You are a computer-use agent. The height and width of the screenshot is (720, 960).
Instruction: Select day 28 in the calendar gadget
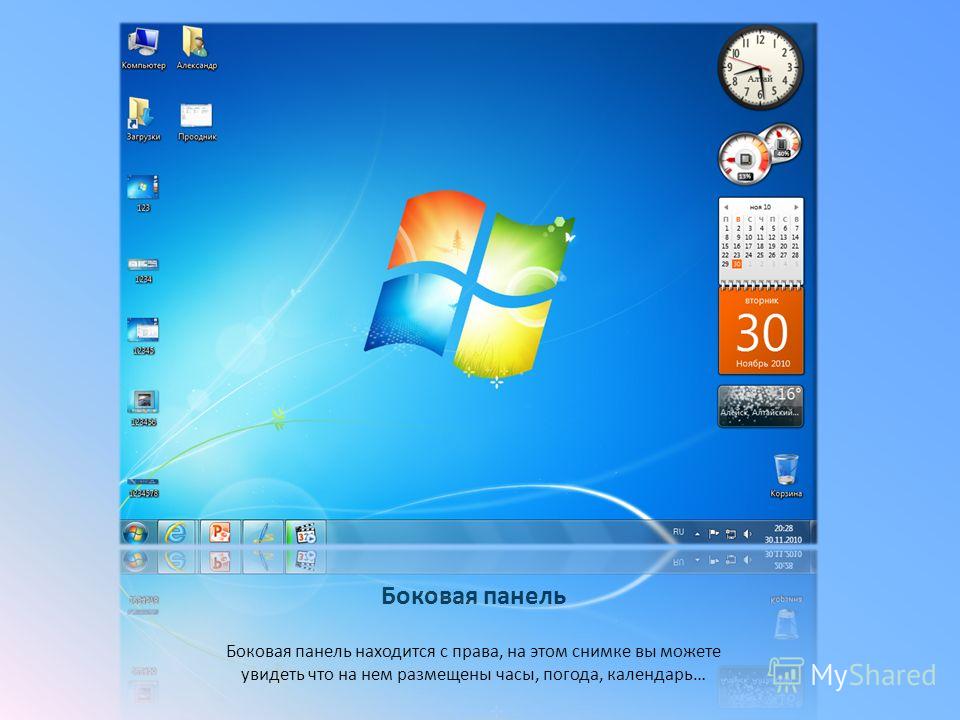click(x=796, y=255)
